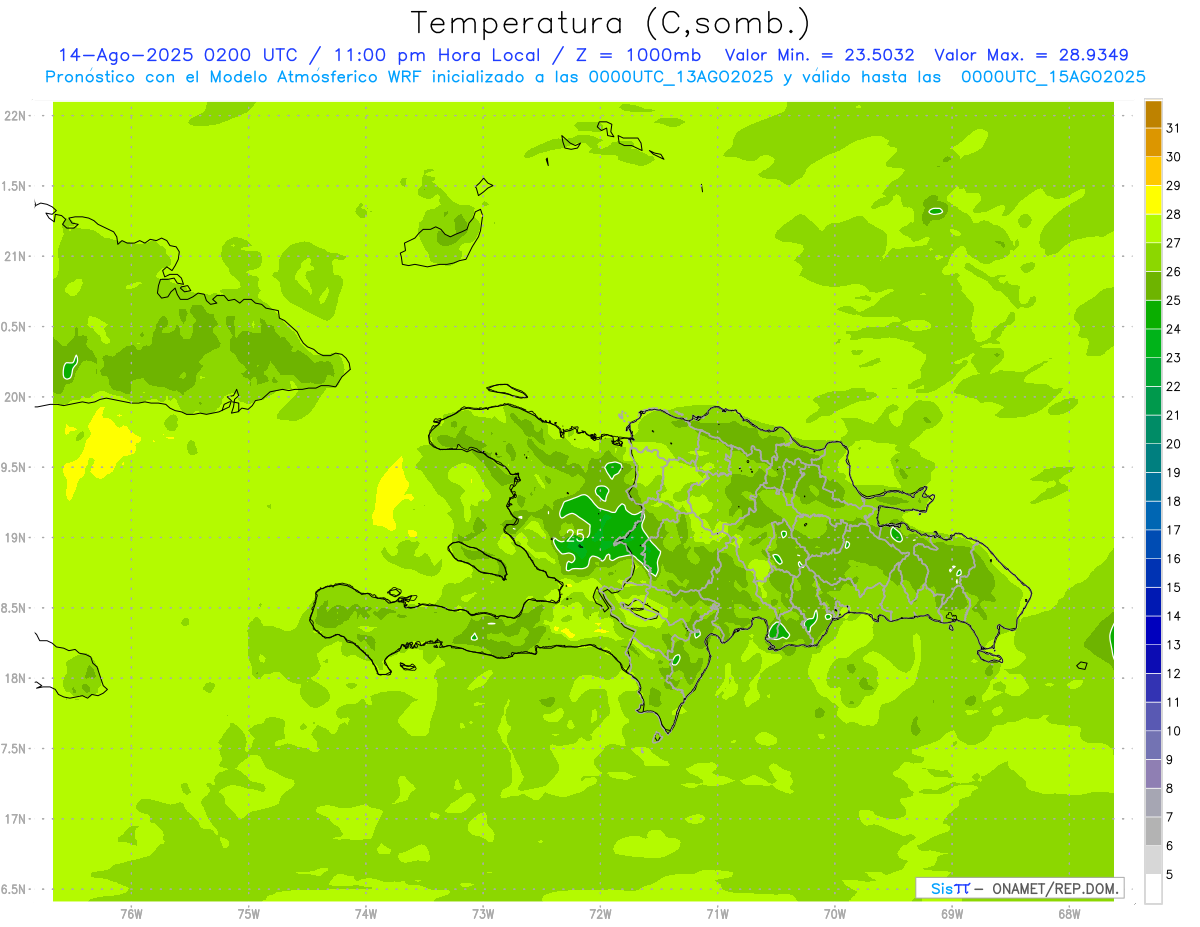Click the dark orange swatch above 31

click(x=1153, y=114)
